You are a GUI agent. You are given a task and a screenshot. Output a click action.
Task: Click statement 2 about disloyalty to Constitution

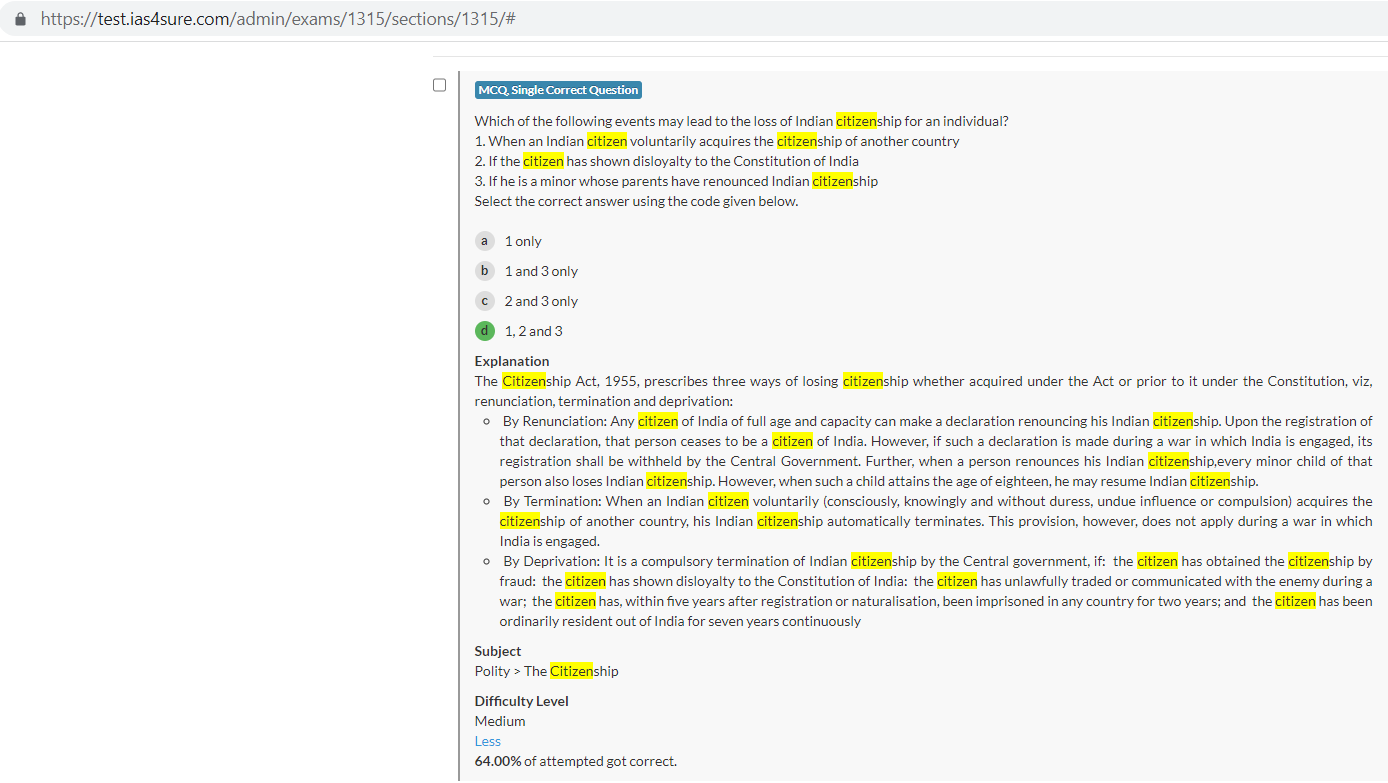coord(666,161)
